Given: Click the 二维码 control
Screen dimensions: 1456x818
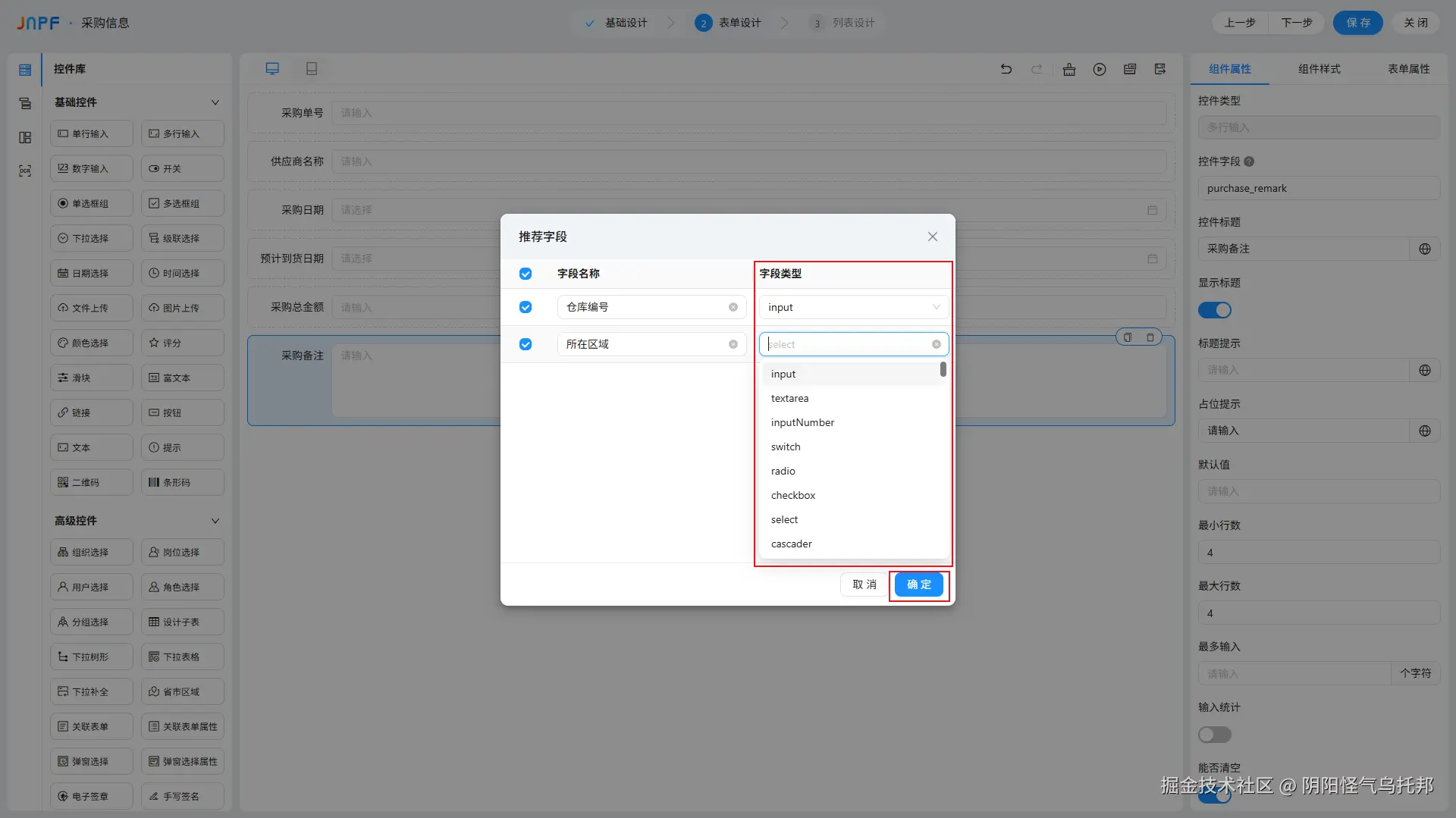Looking at the screenshot, I should coord(92,482).
